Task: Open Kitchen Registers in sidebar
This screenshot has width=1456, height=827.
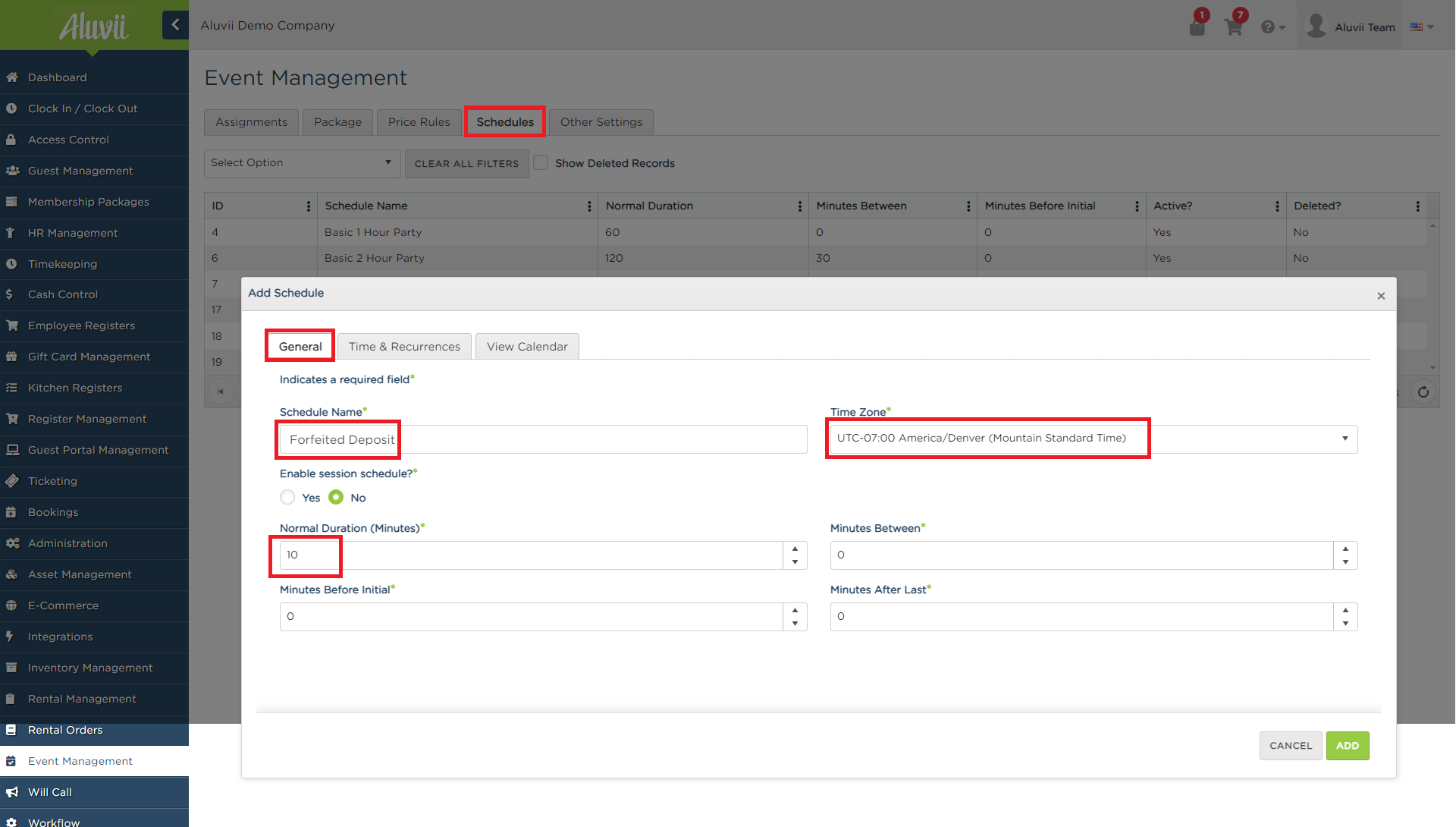Action: [94, 388]
